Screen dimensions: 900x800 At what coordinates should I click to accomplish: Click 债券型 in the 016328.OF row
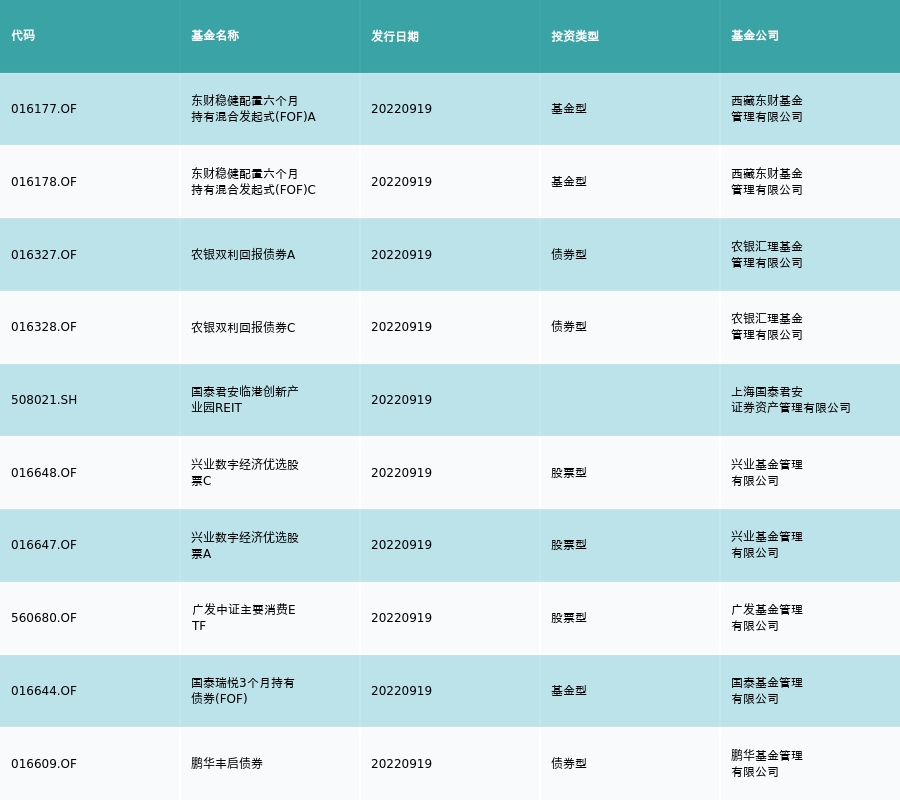click(x=569, y=327)
